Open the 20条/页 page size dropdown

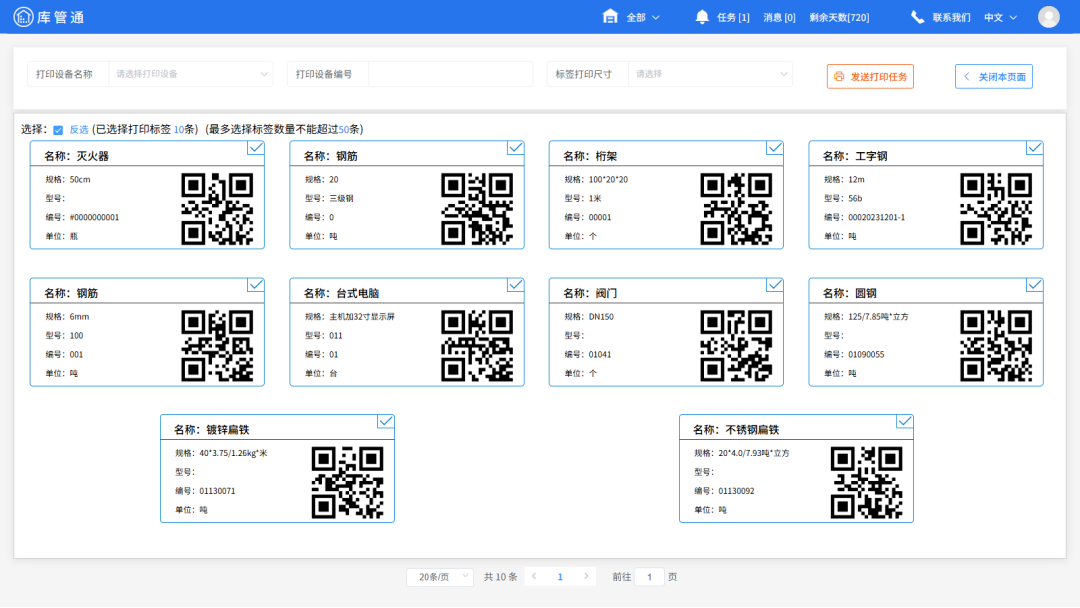440,577
